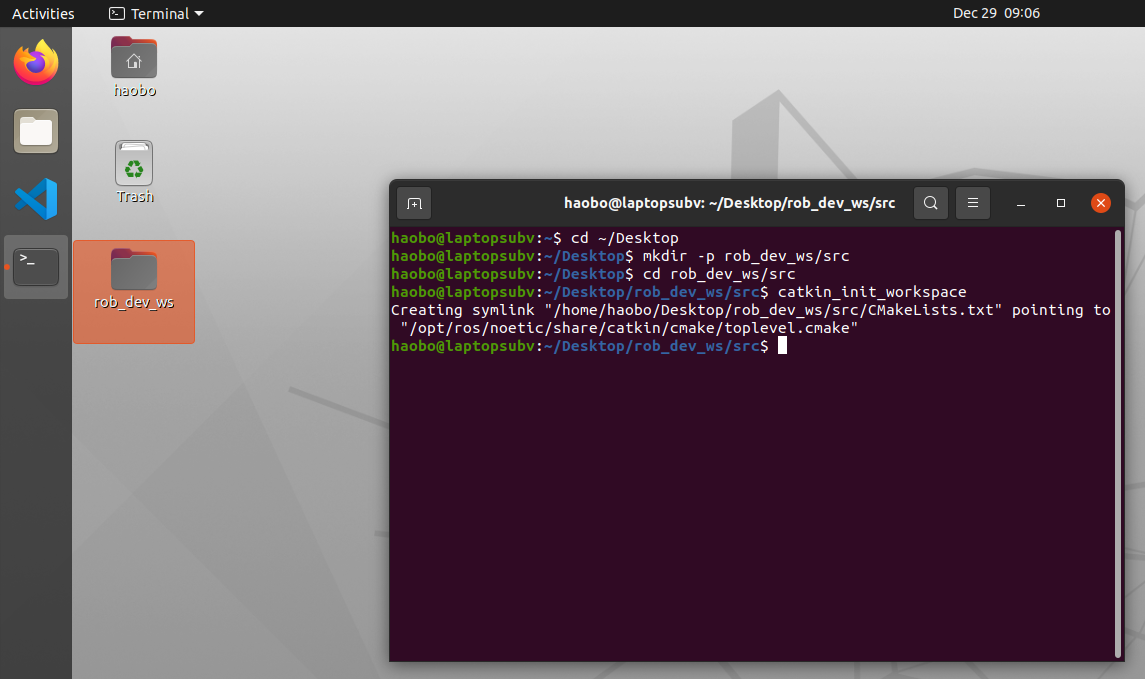Select the haobo home folder icon

(x=134, y=67)
